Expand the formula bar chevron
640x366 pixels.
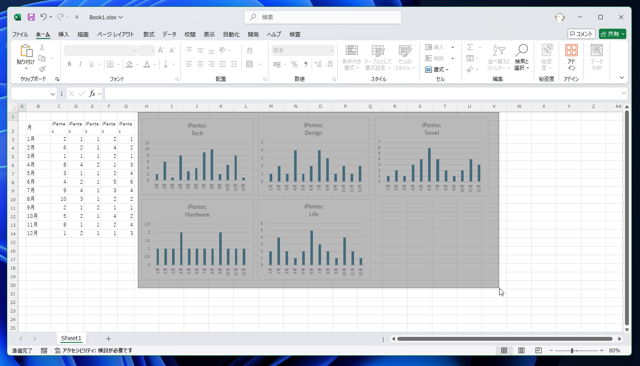coord(623,93)
